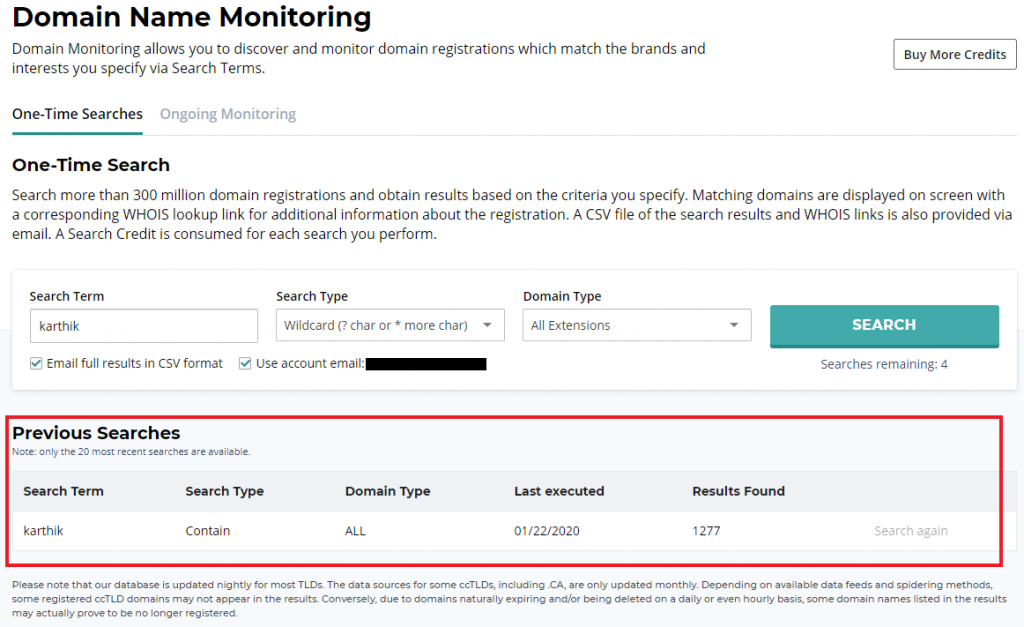Click the Last executed column header
1024x627 pixels.
559,491
